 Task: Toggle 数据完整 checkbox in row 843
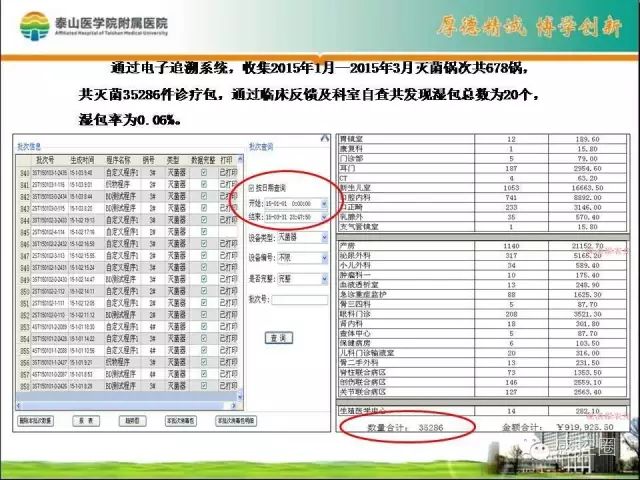(204, 208)
